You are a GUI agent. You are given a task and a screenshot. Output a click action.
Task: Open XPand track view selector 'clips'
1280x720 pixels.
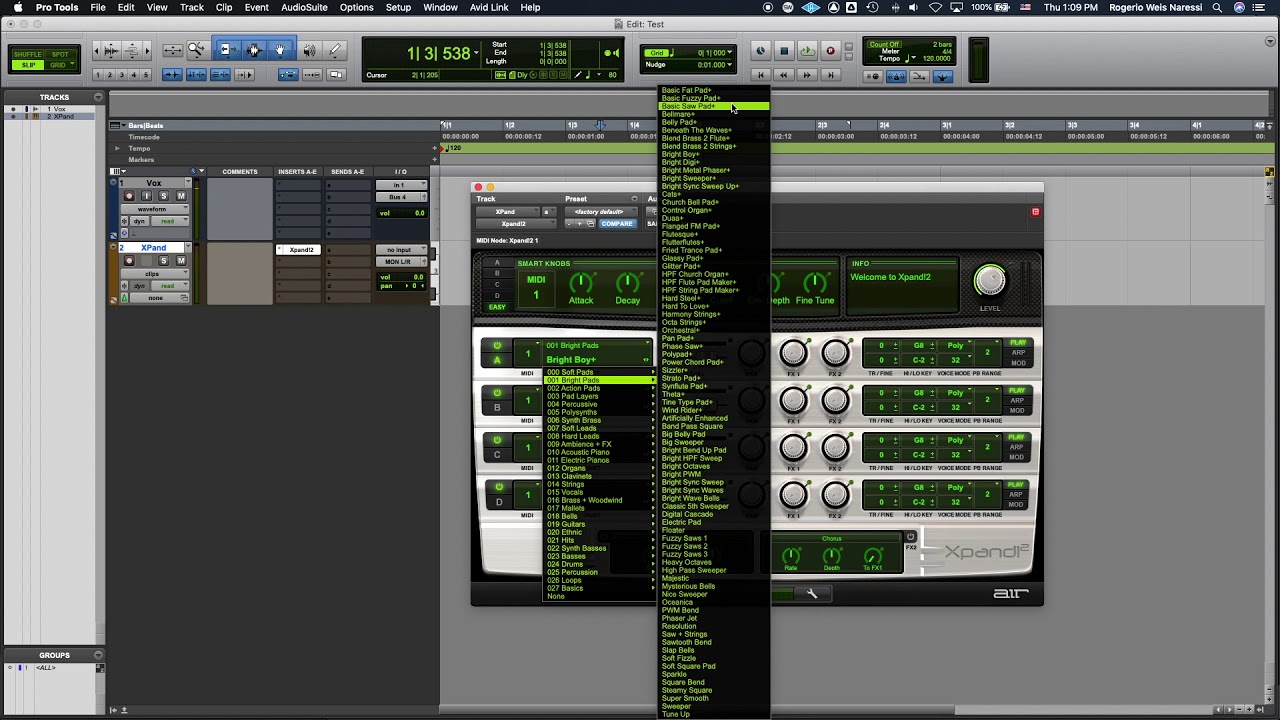155,274
